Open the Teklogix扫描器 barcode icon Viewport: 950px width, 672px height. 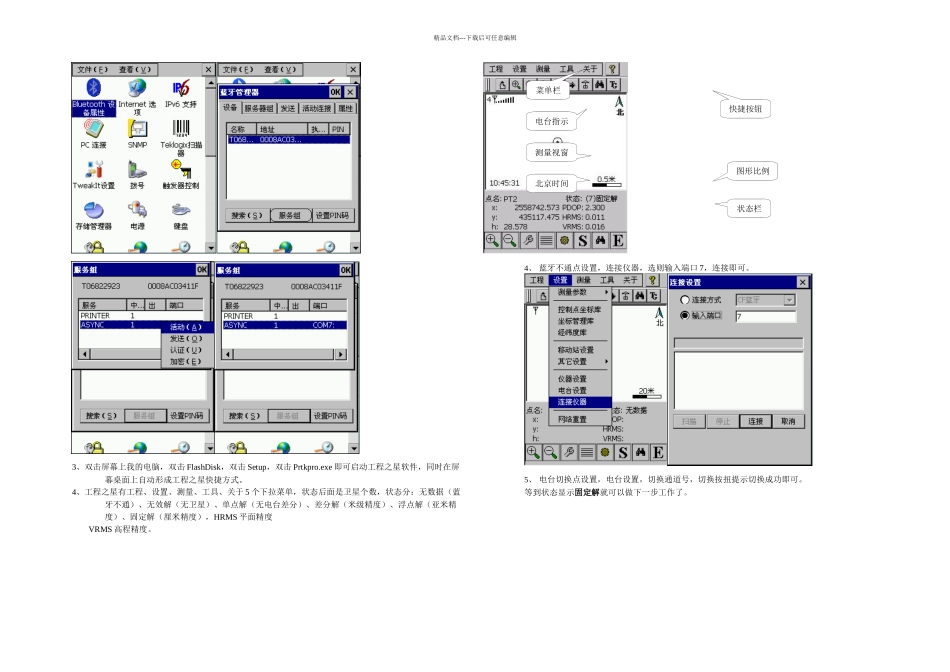[x=181, y=137]
